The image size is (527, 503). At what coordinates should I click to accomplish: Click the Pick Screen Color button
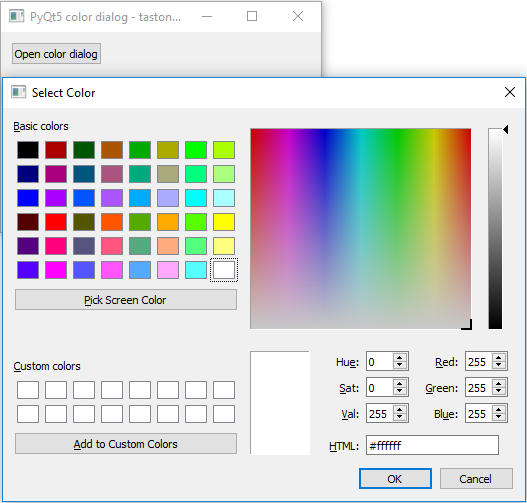tap(126, 300)
